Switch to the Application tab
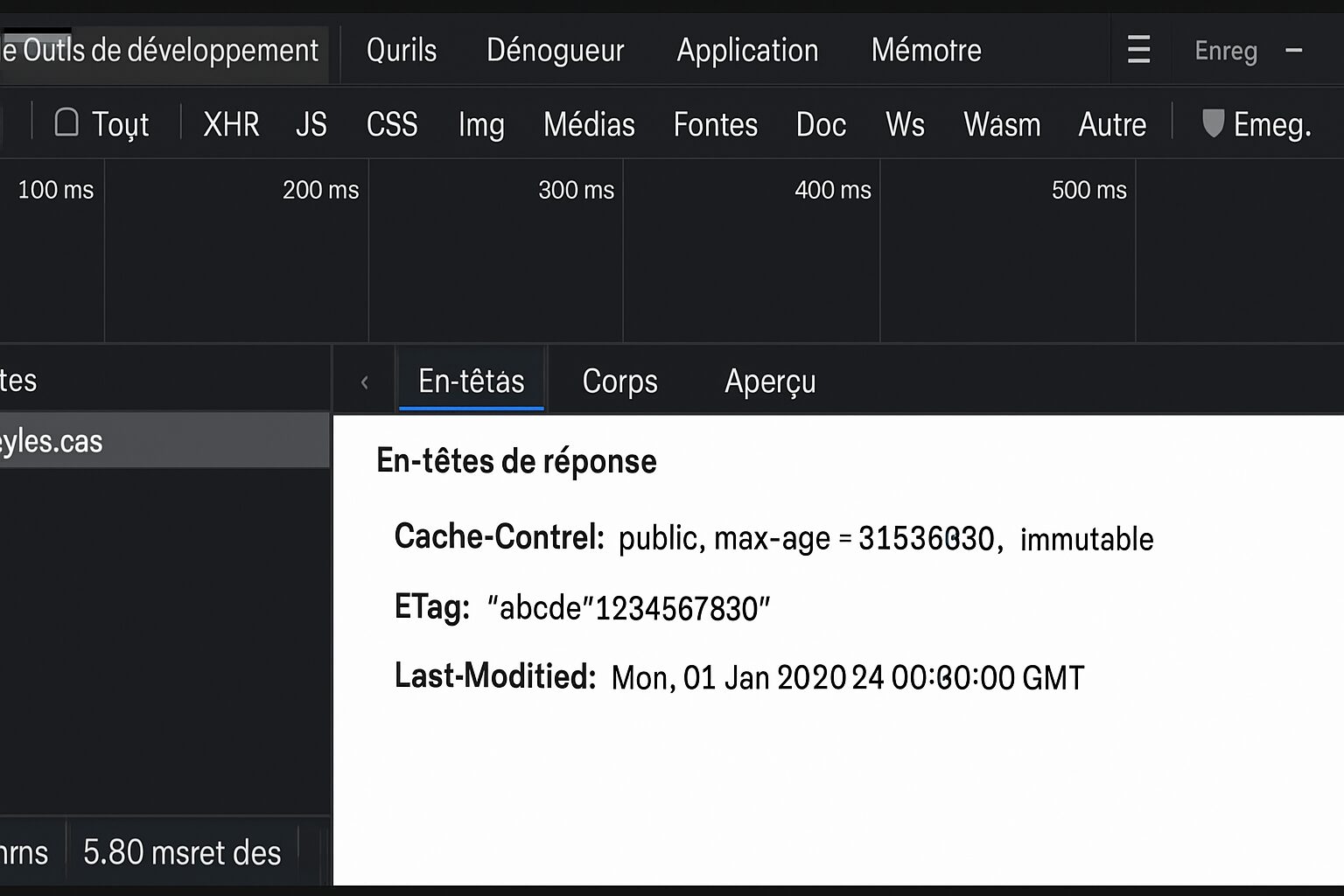The height and width of the screenshot is (896, 1344). tap(747, 51)
